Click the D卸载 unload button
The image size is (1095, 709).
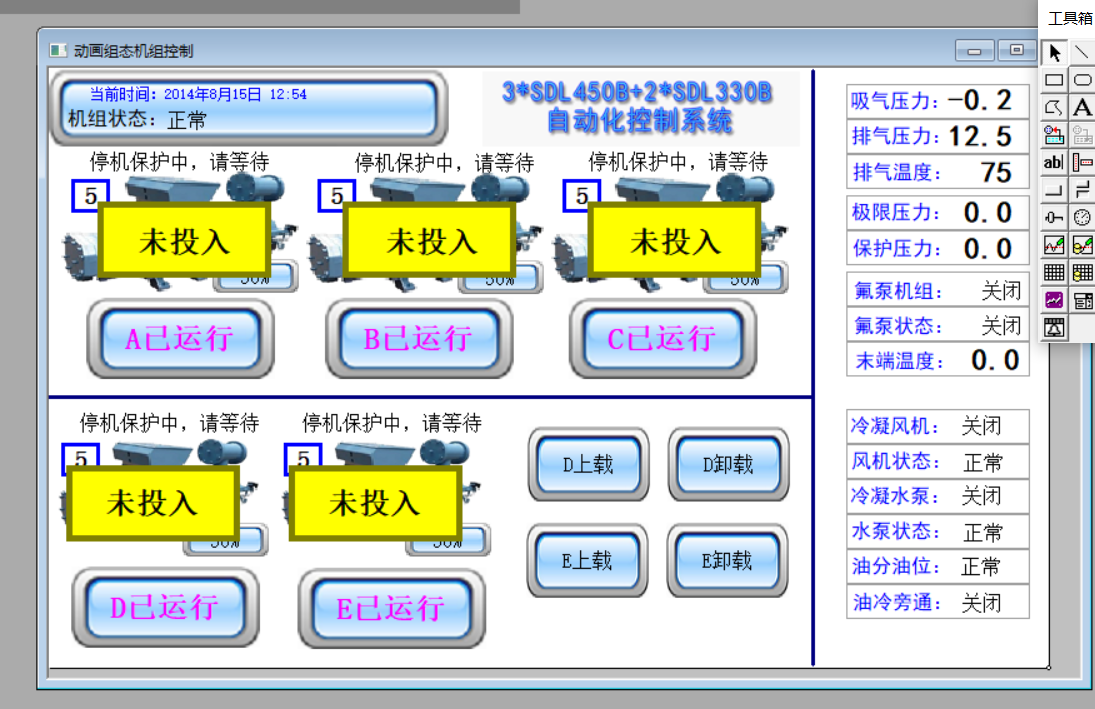click(x=727, y=465)
